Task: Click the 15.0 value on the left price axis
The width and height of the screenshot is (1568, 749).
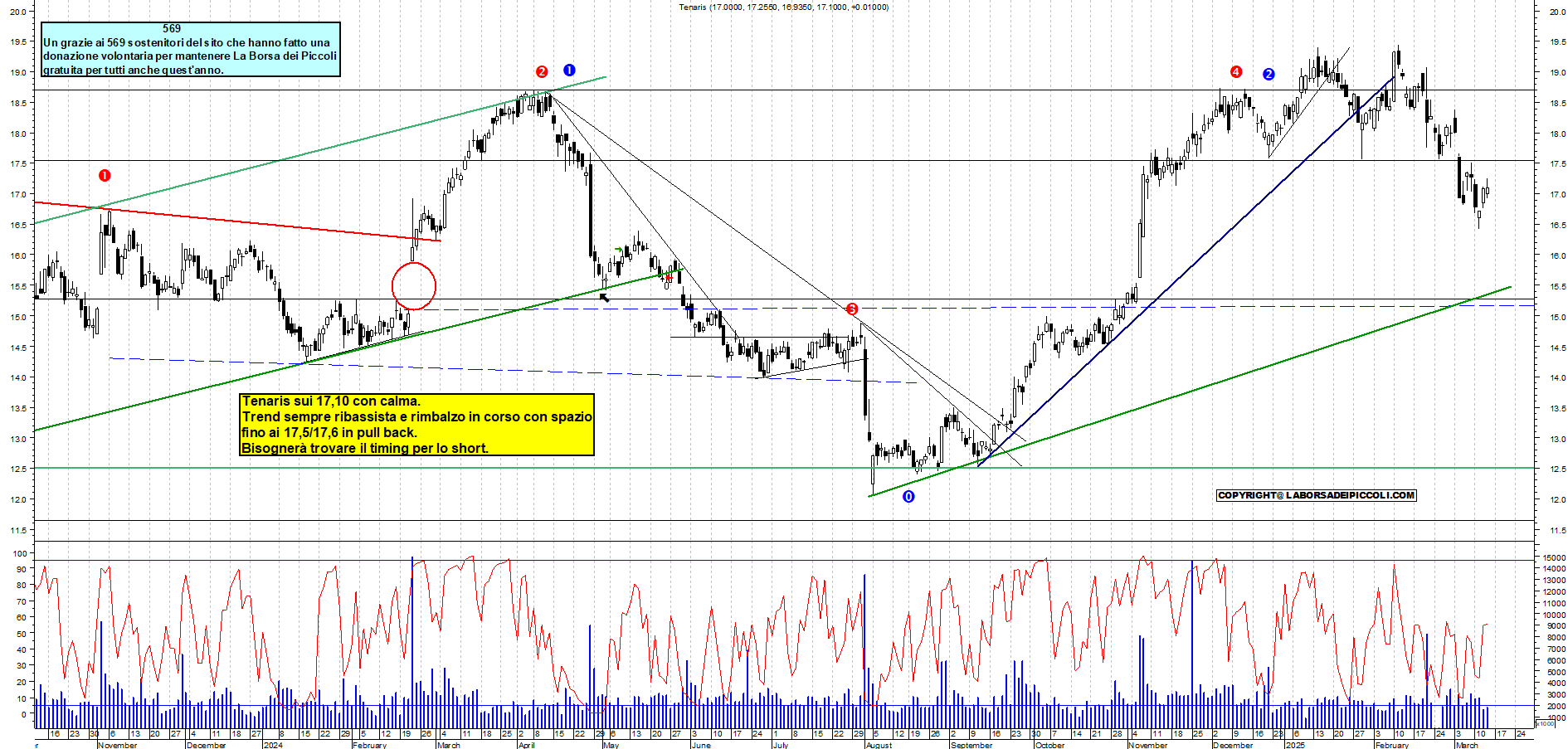Action: click(x=18, y=317)
